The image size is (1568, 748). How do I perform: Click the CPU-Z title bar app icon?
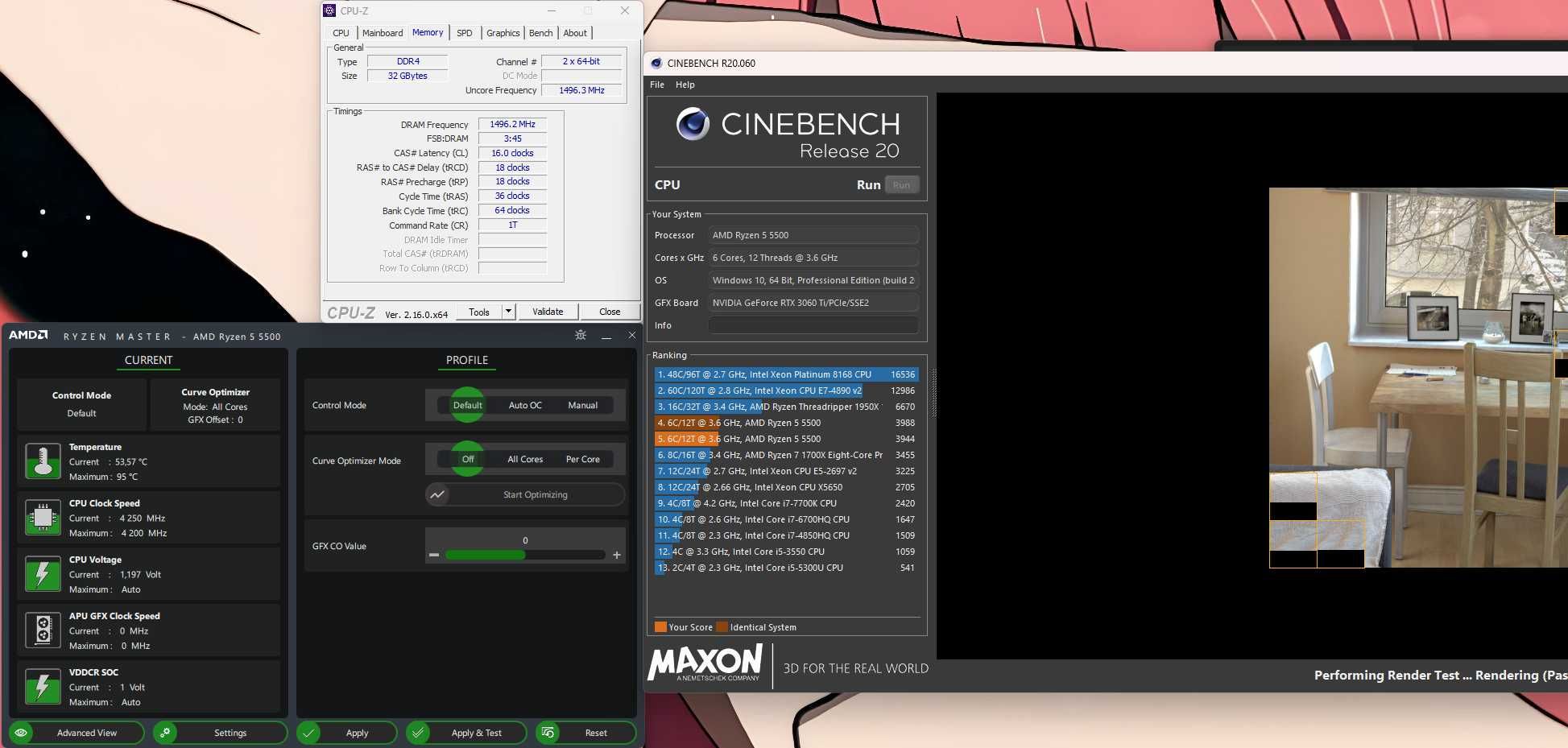[329, 10]
